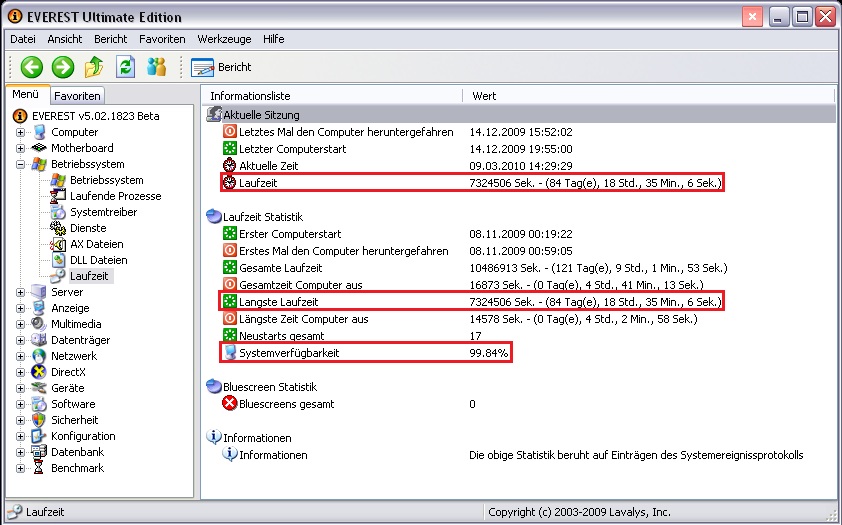This screenshot has height=525, width=842.
Task: Click the Datenträger drive icon
Action: click(x=39, y=340)
